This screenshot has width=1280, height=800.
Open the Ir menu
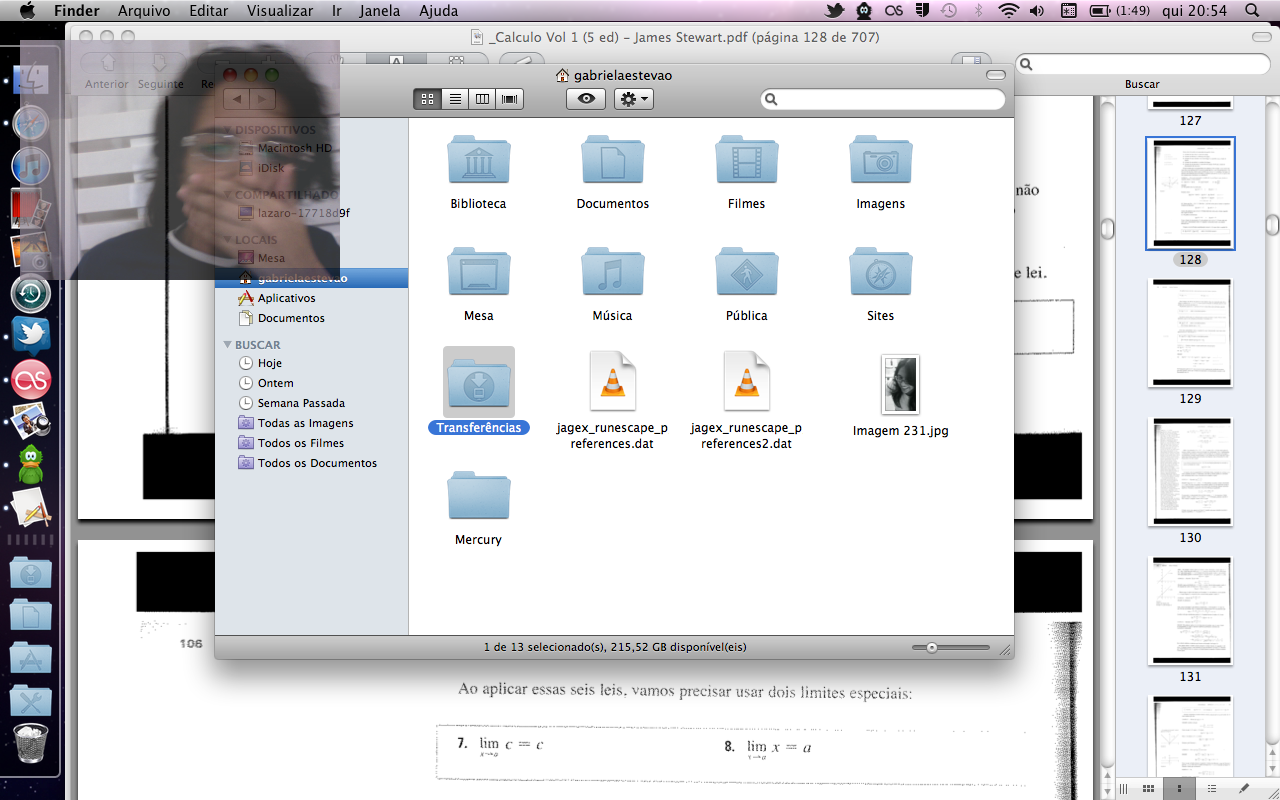pyautogui.click(x=337, y=11)
